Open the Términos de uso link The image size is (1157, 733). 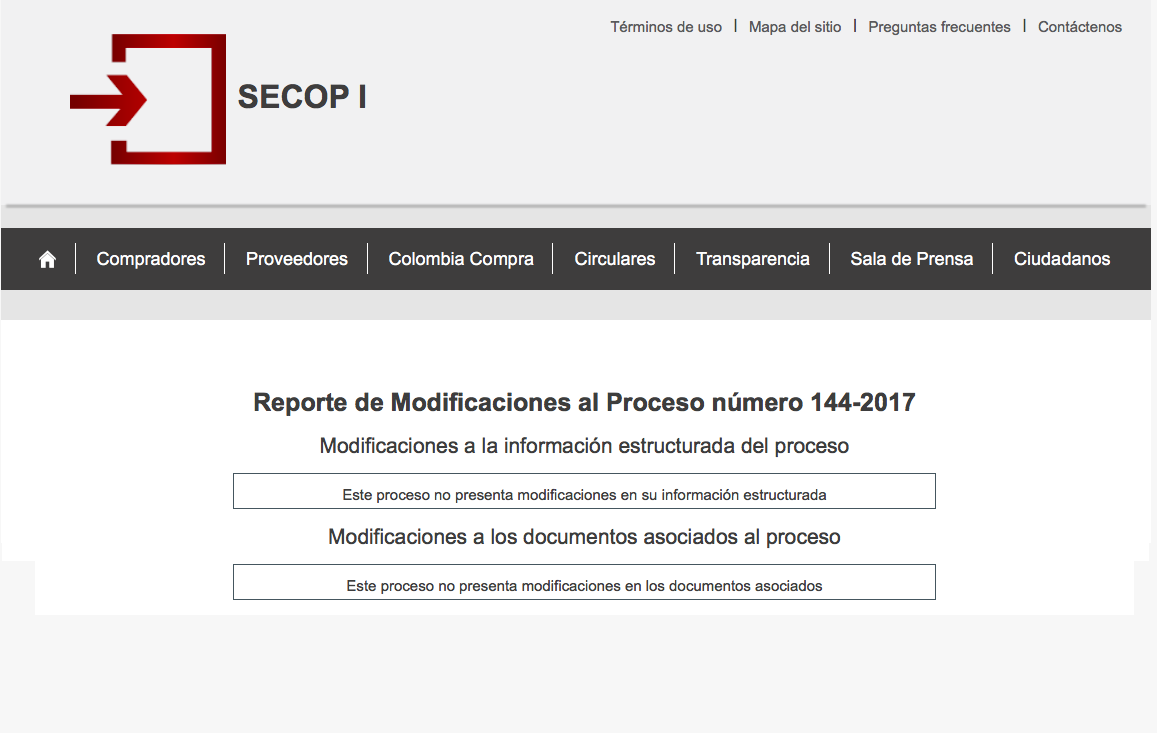[666, 27]
